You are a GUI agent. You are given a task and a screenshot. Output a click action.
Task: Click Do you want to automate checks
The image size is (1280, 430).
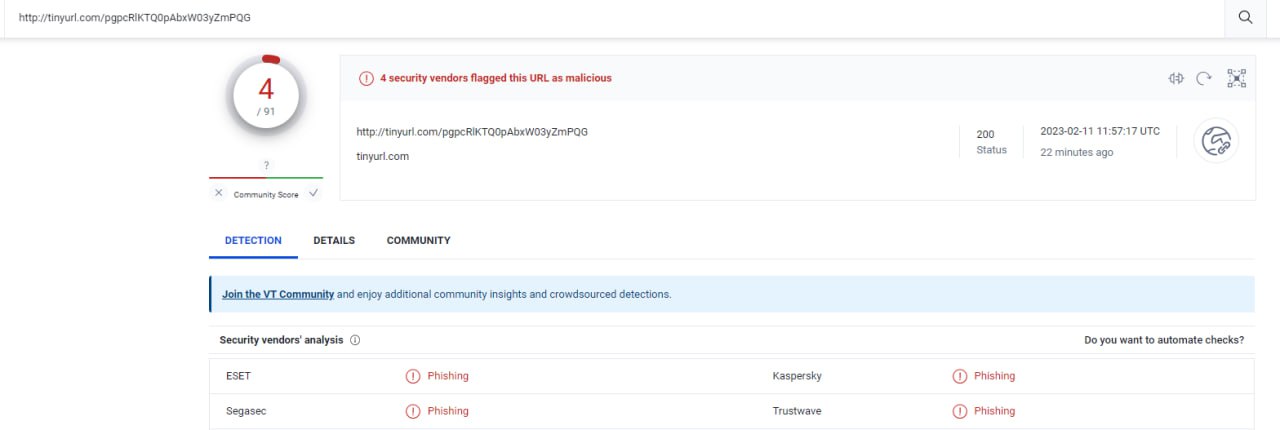point(1164,340)
